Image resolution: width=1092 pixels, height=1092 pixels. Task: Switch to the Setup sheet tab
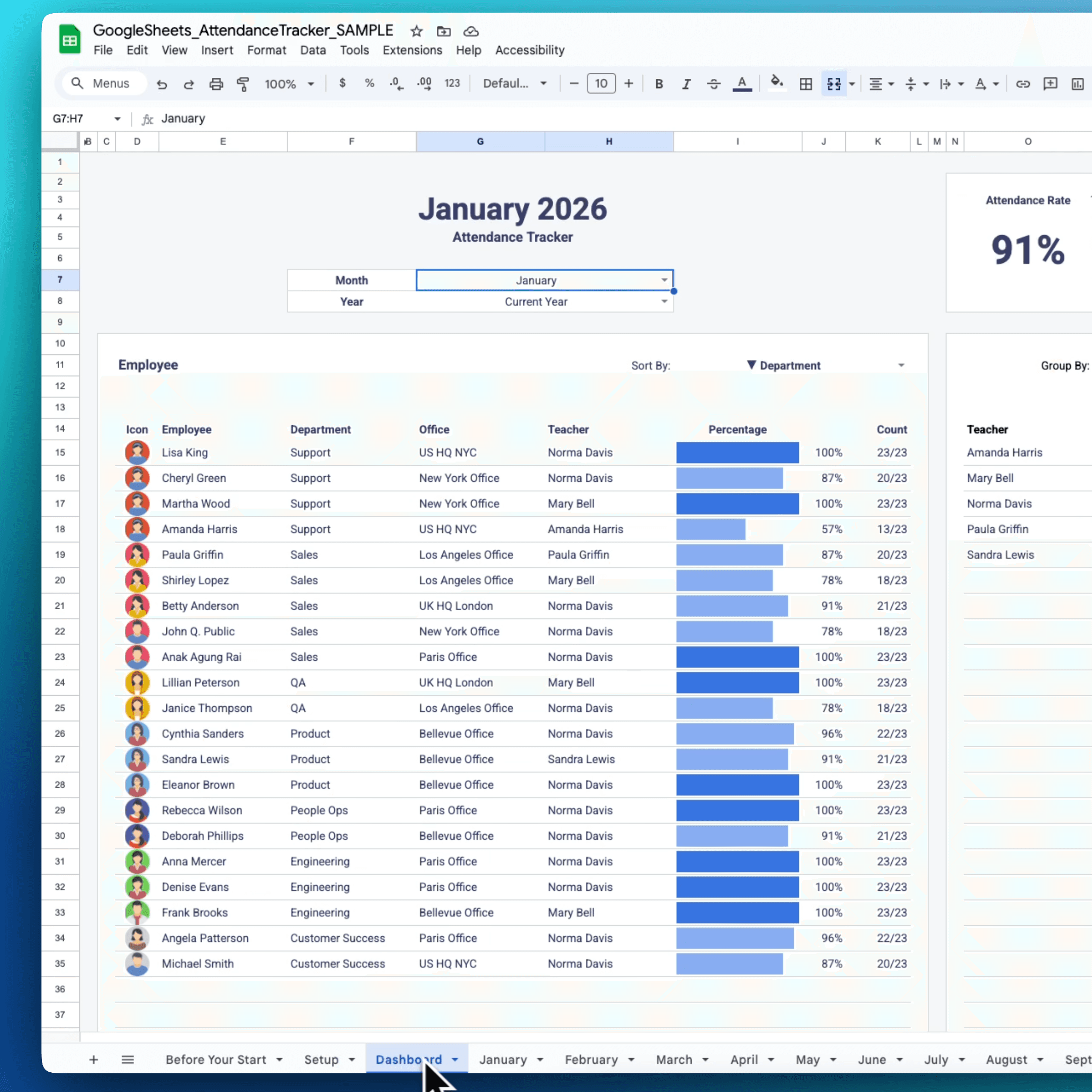323,1059
